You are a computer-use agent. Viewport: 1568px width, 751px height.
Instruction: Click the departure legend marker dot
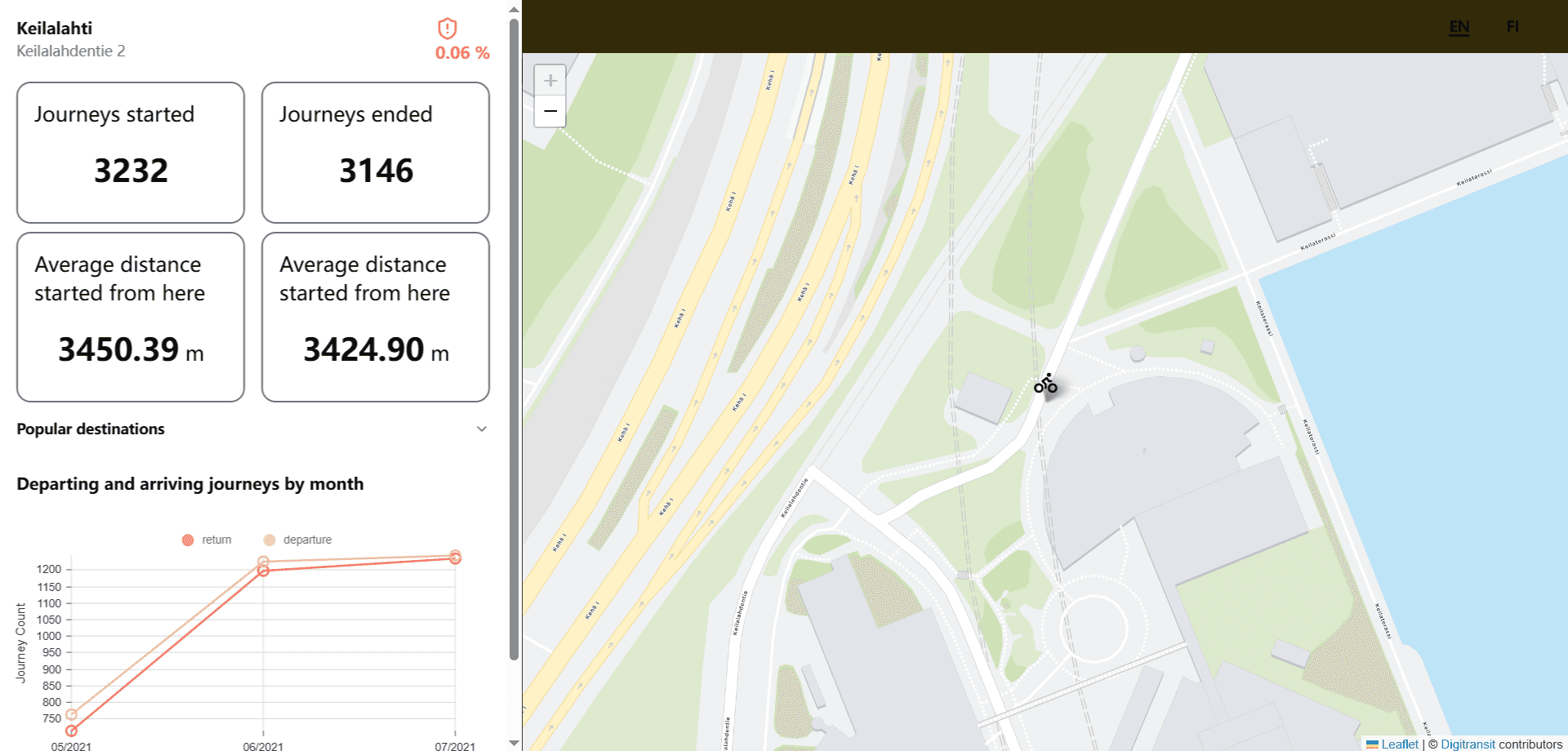coord(269,539)
